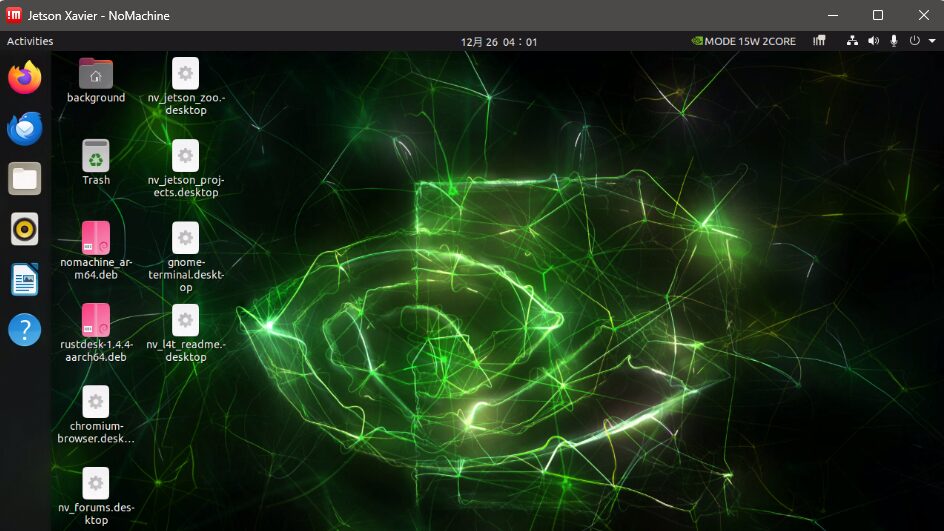This screenshot has width=944, height=531.
Task: Select the nomachine_arm64.deb package file
Action: (x=96, y=238)
